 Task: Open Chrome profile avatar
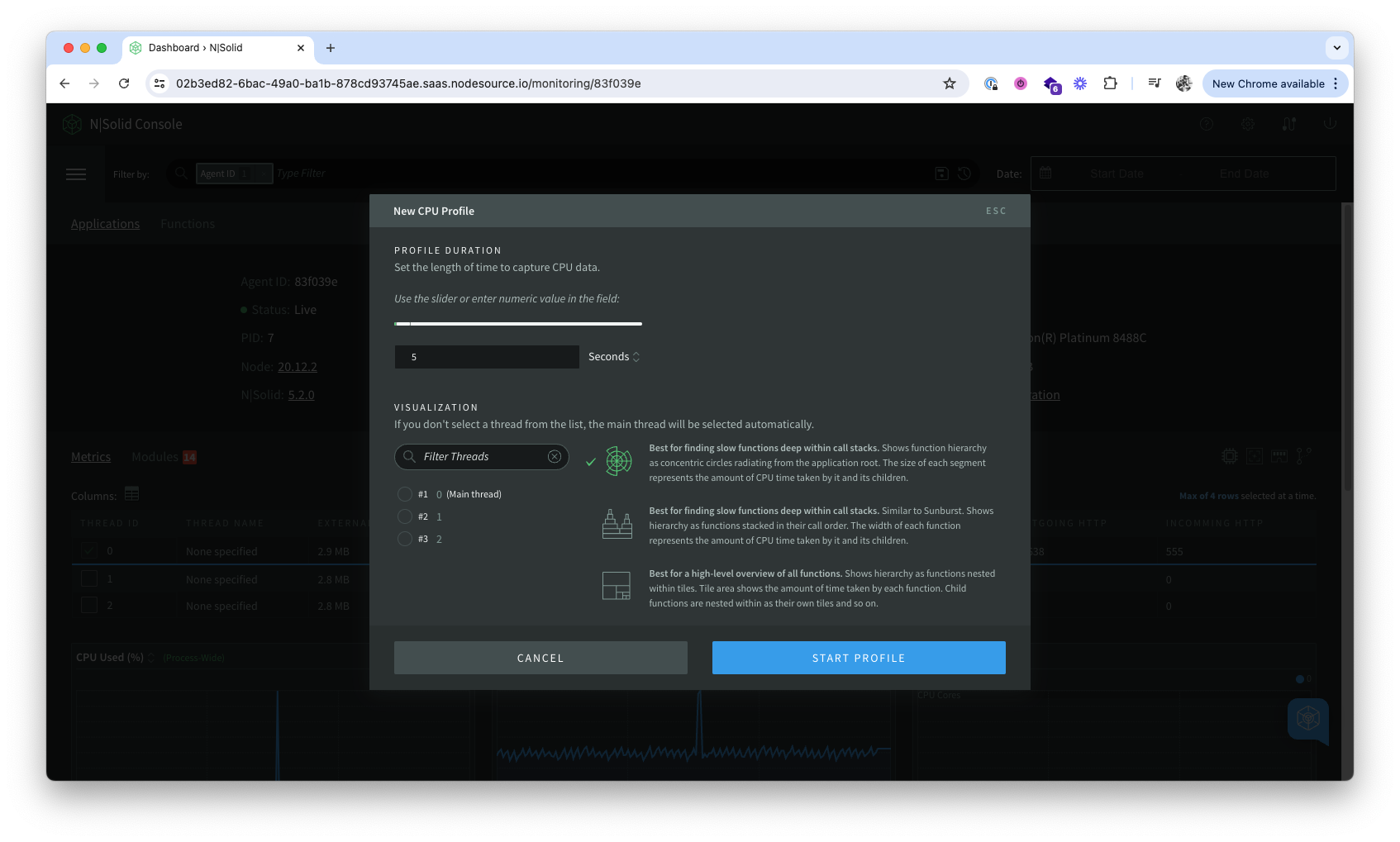tap(1183, 83)
